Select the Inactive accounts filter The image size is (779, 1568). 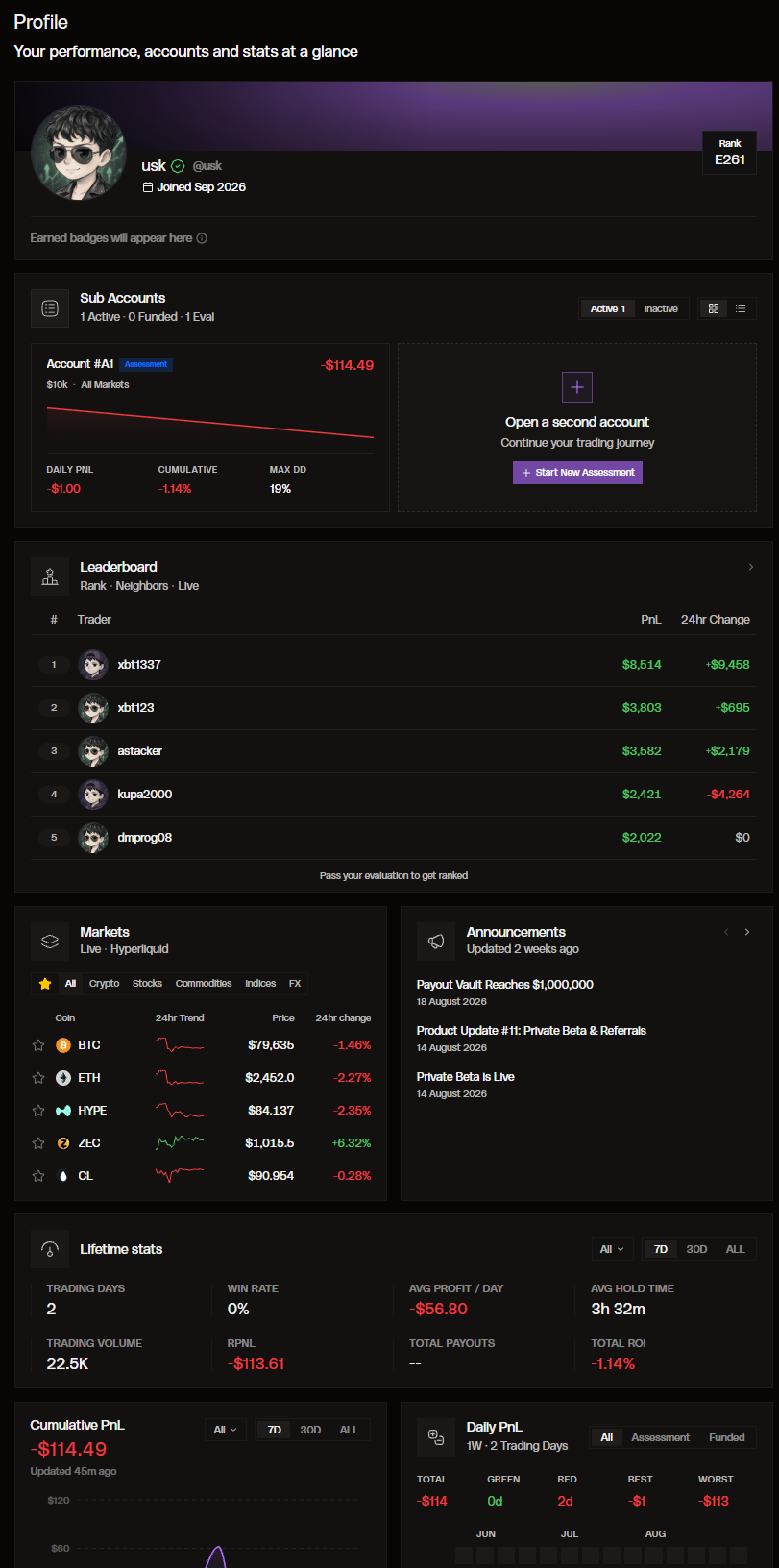(x=661, y=308)
